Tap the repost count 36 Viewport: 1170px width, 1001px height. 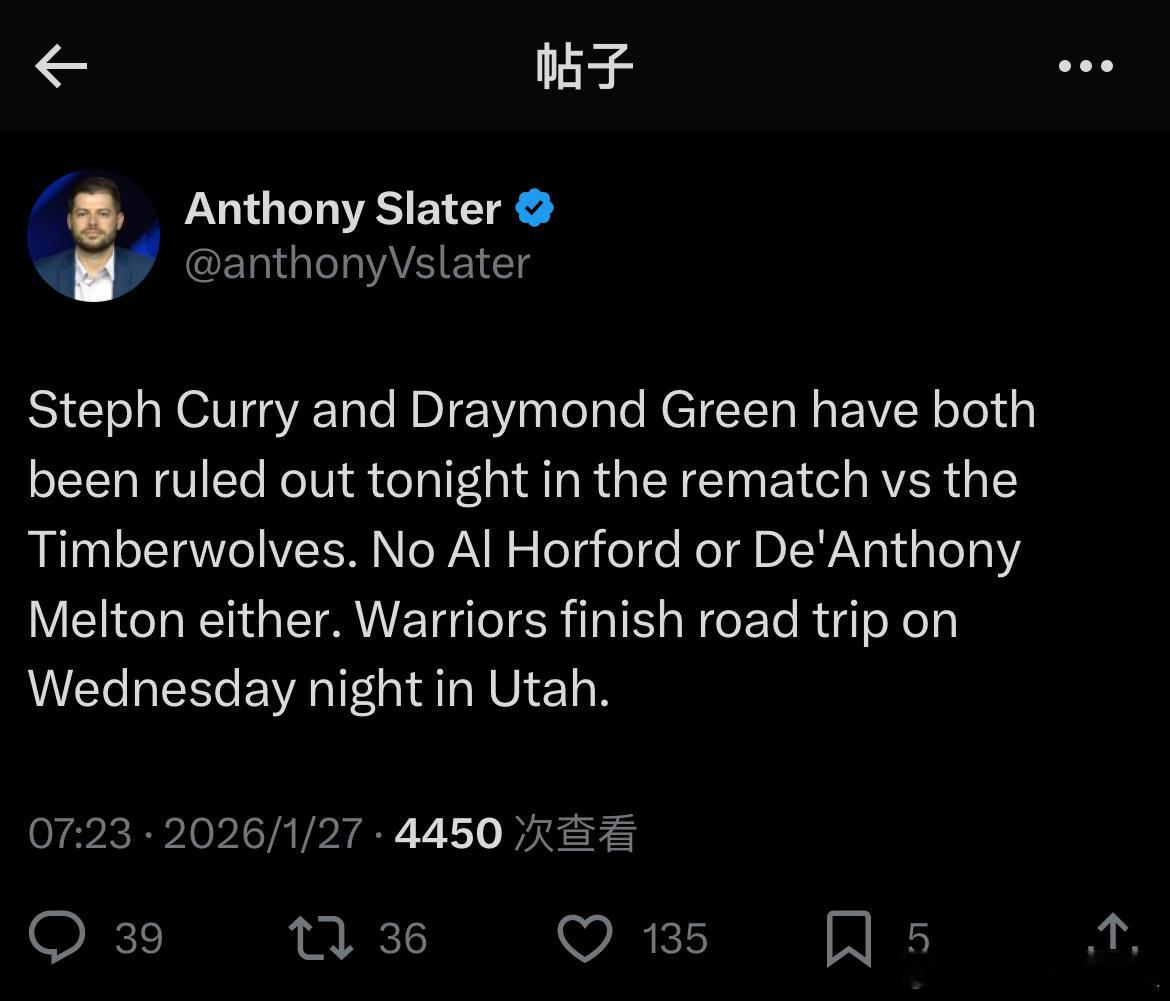pyautogui.click(x=403, y=939)
